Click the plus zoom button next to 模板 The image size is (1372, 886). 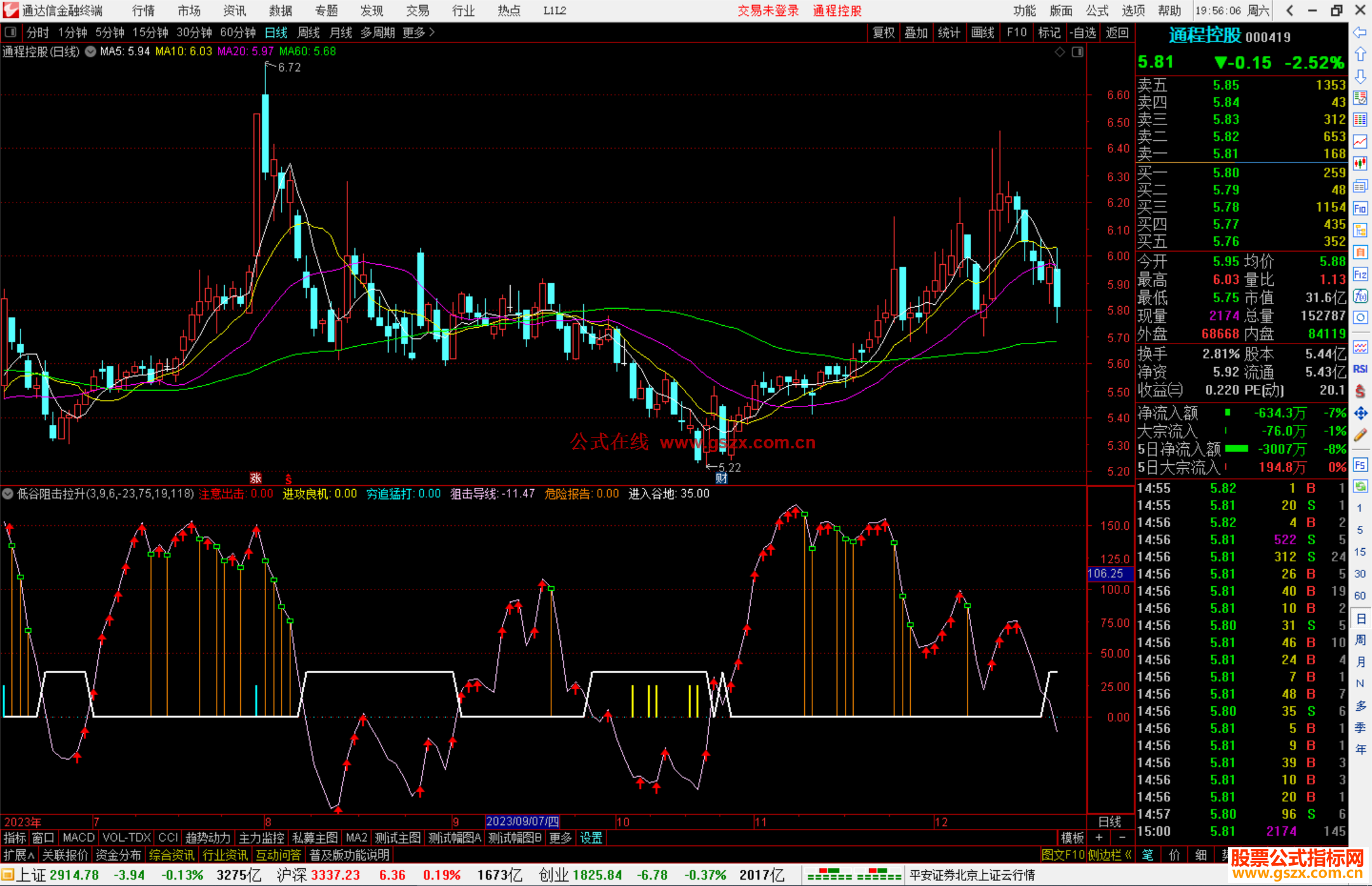[1099, 838]
